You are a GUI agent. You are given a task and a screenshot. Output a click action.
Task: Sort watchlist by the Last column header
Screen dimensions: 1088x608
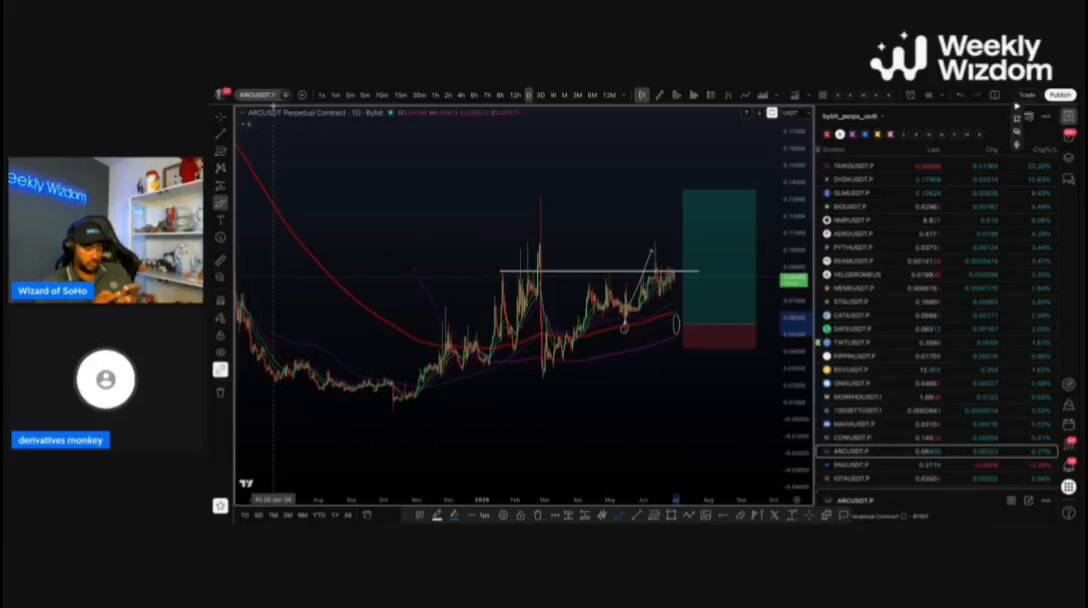tap(933, 150)
